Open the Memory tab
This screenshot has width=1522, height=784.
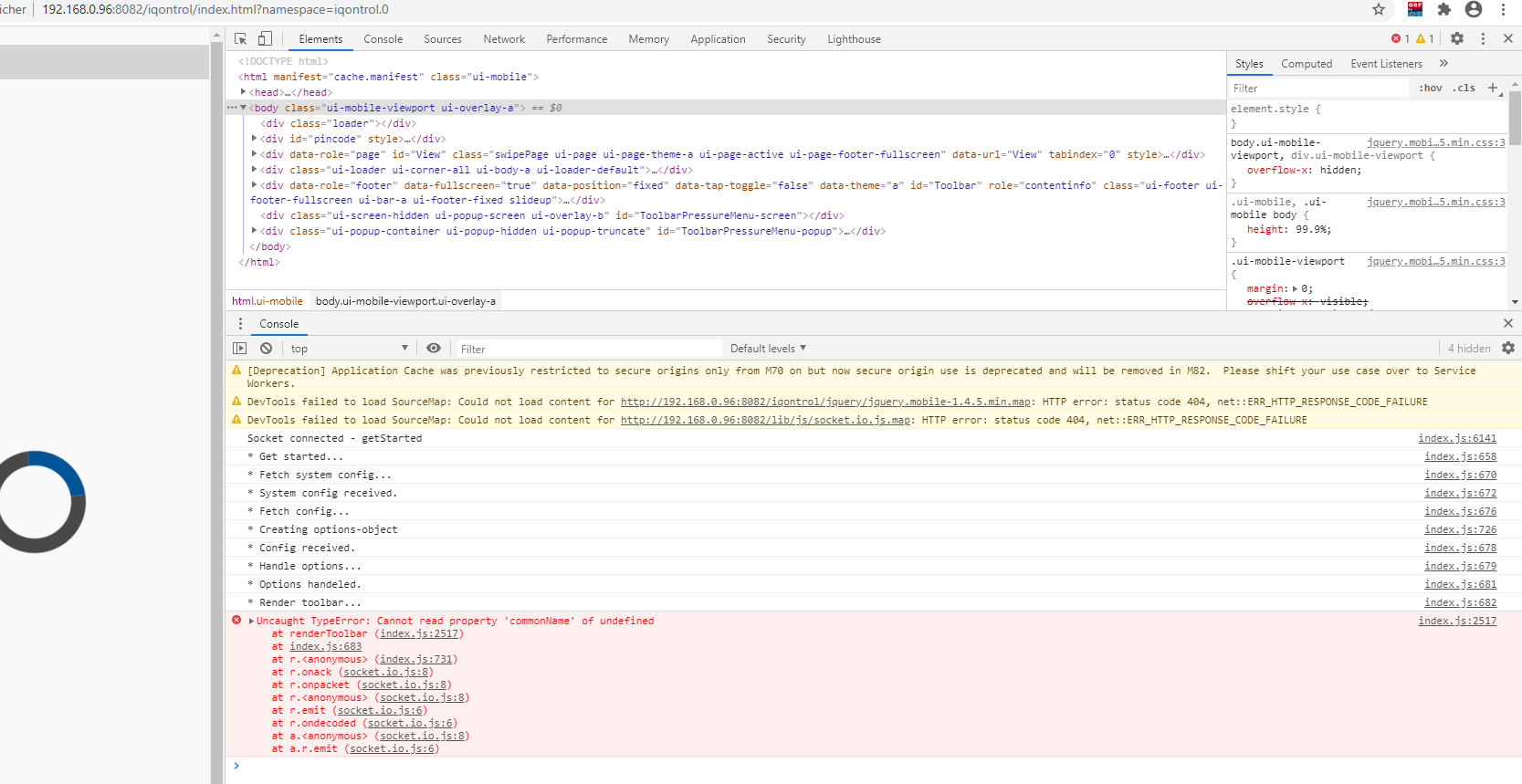pos(648,39)
